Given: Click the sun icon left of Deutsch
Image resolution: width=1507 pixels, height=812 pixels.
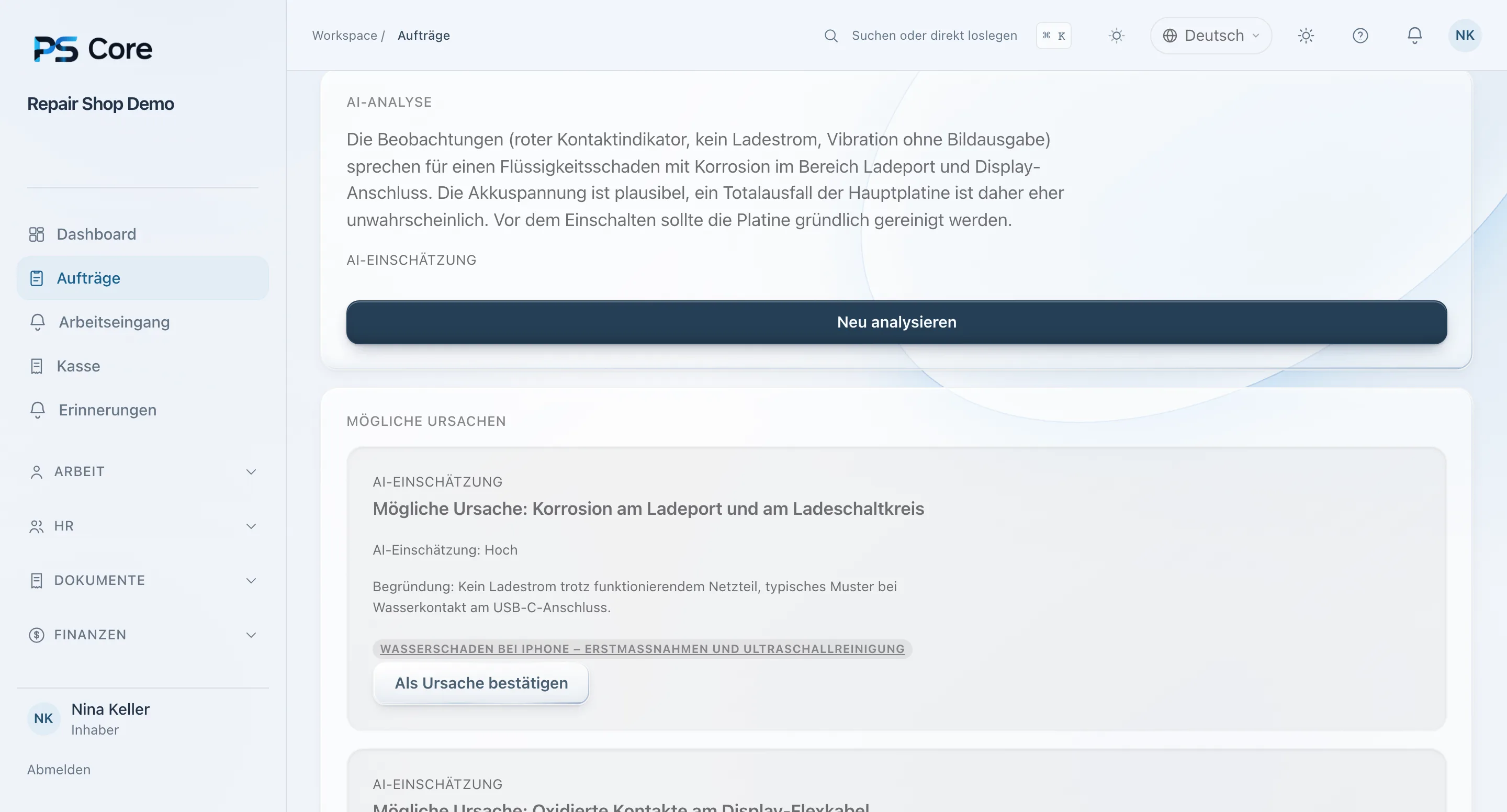Looking at the screenshot, I should pos(1116,36).
